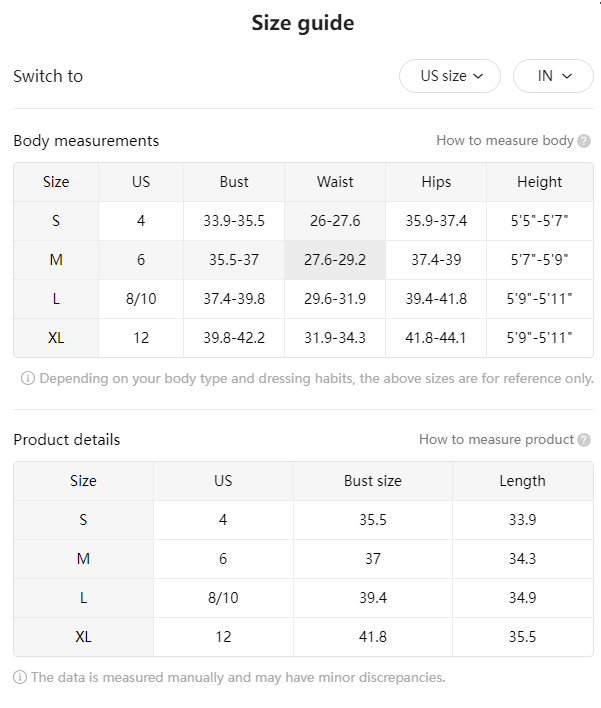Click the question mark icon beside How to measure body
The height and width of the screenshot is (708, 601).
(584, 141)
